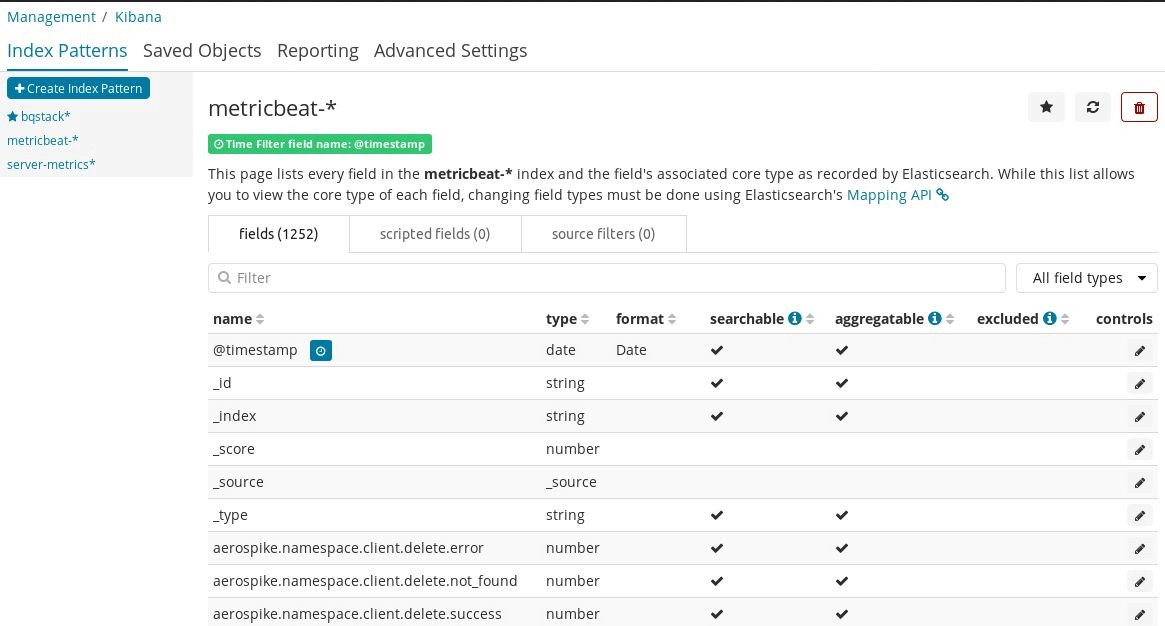Viewport: 1165px width, 626px height.
Task: Open the Mapping API link
Action: pyautogui.click(x=889, y=195)
